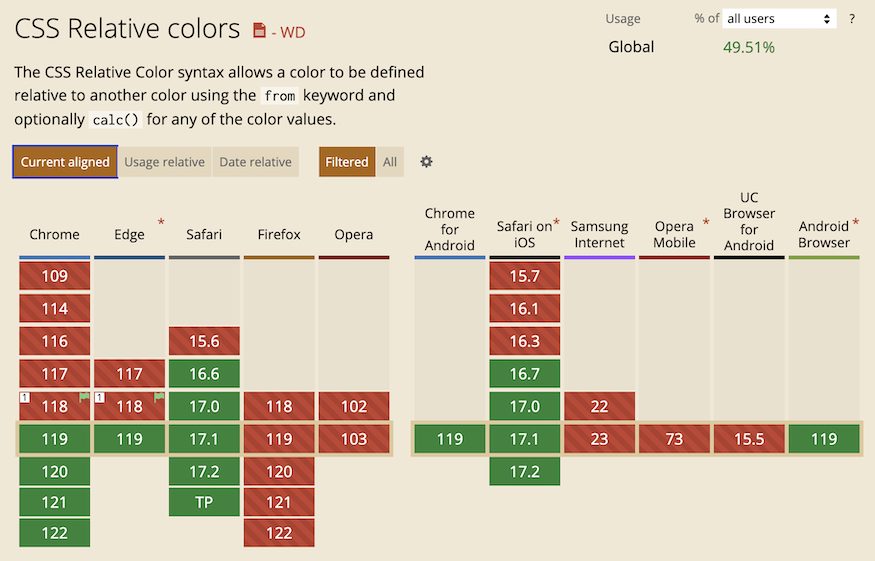Image resolution: width=875 pixels, height=561 pixels.
Task: Click the Chrome for Android 119 cell
Action: tap(450, 439)
